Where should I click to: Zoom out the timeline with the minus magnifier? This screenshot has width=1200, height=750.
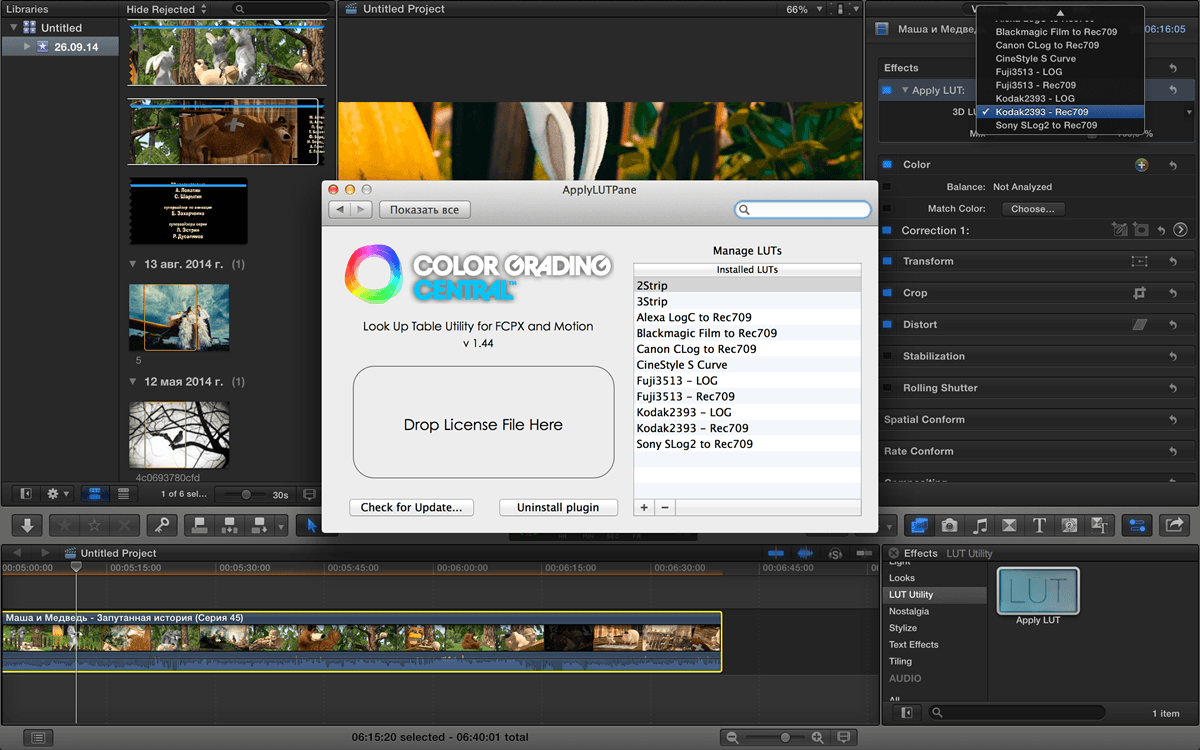[732, 737]
